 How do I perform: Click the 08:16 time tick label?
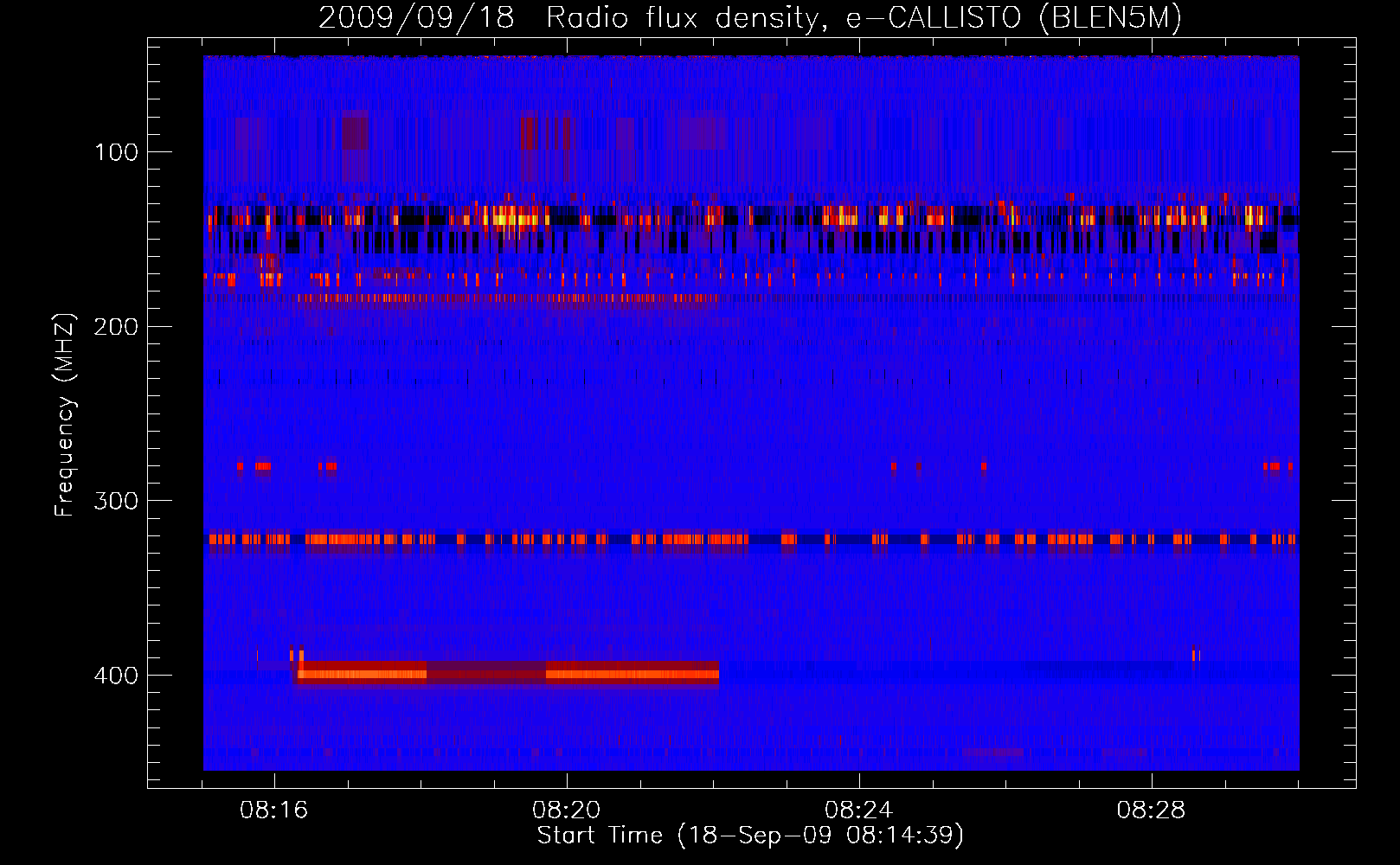pyautogui.click(x=274, y=811)
